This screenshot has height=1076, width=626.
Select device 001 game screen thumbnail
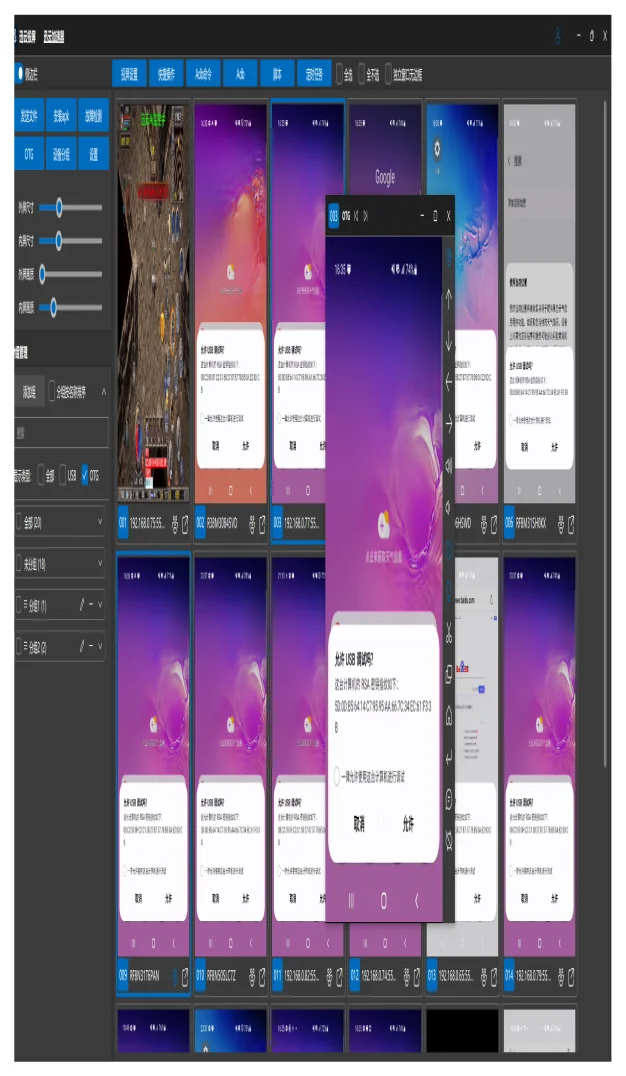click(x=152, y=303)
